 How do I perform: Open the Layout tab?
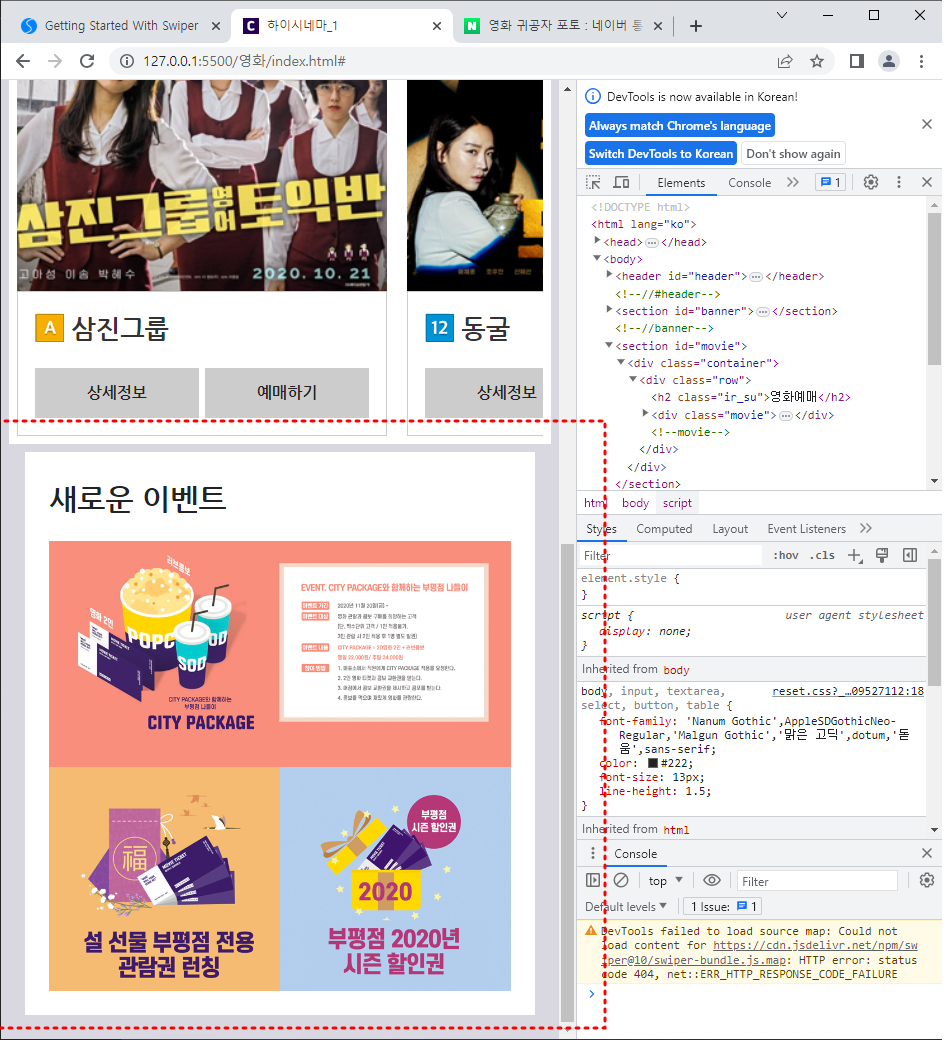pyautogui.click(x=730, y=529)
